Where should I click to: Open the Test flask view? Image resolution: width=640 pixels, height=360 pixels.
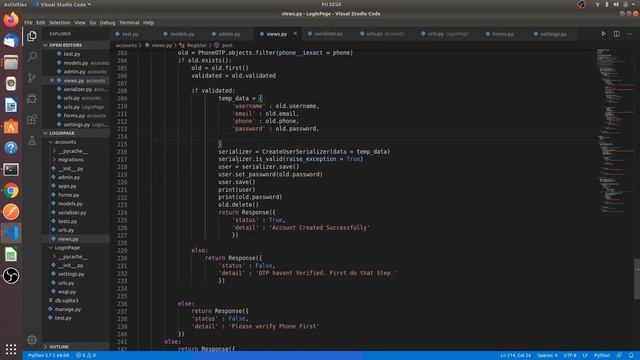[x=32, y=141]
